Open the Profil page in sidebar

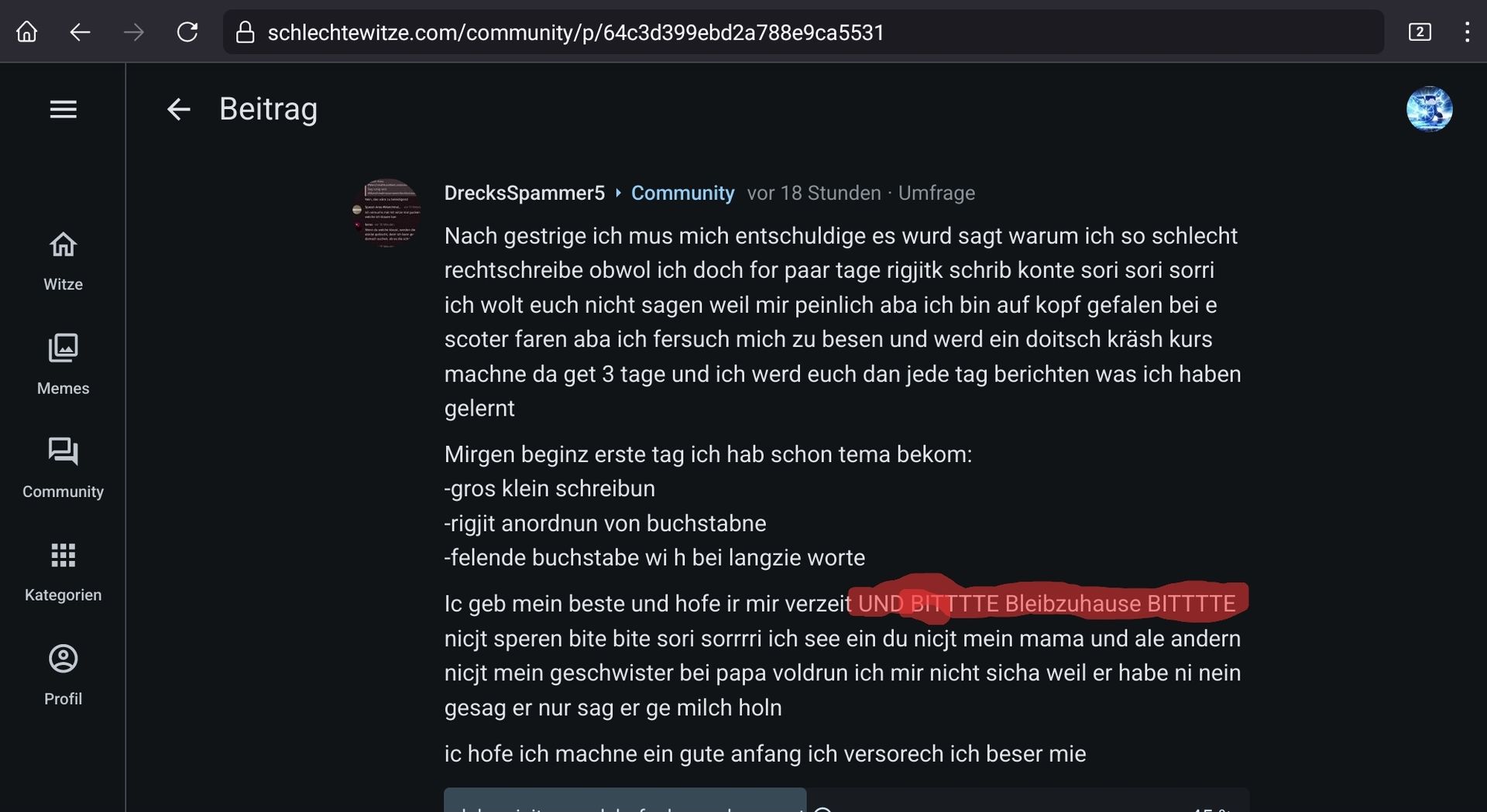[63, 676]
